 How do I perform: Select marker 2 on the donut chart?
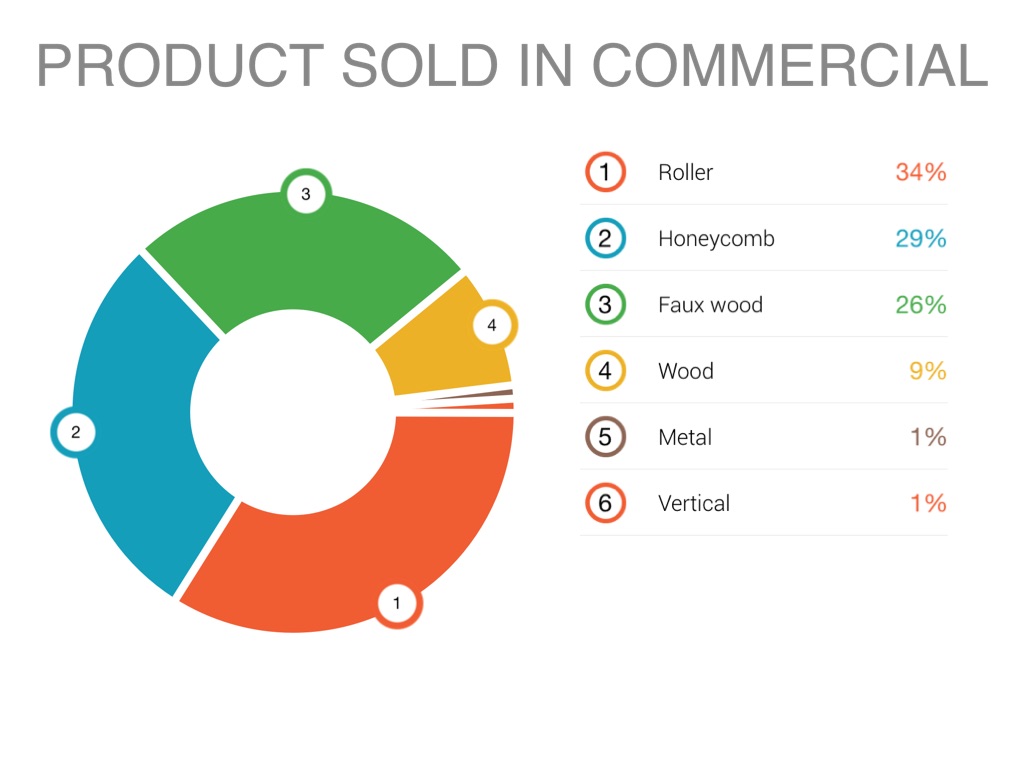click(x=75, y=433)
